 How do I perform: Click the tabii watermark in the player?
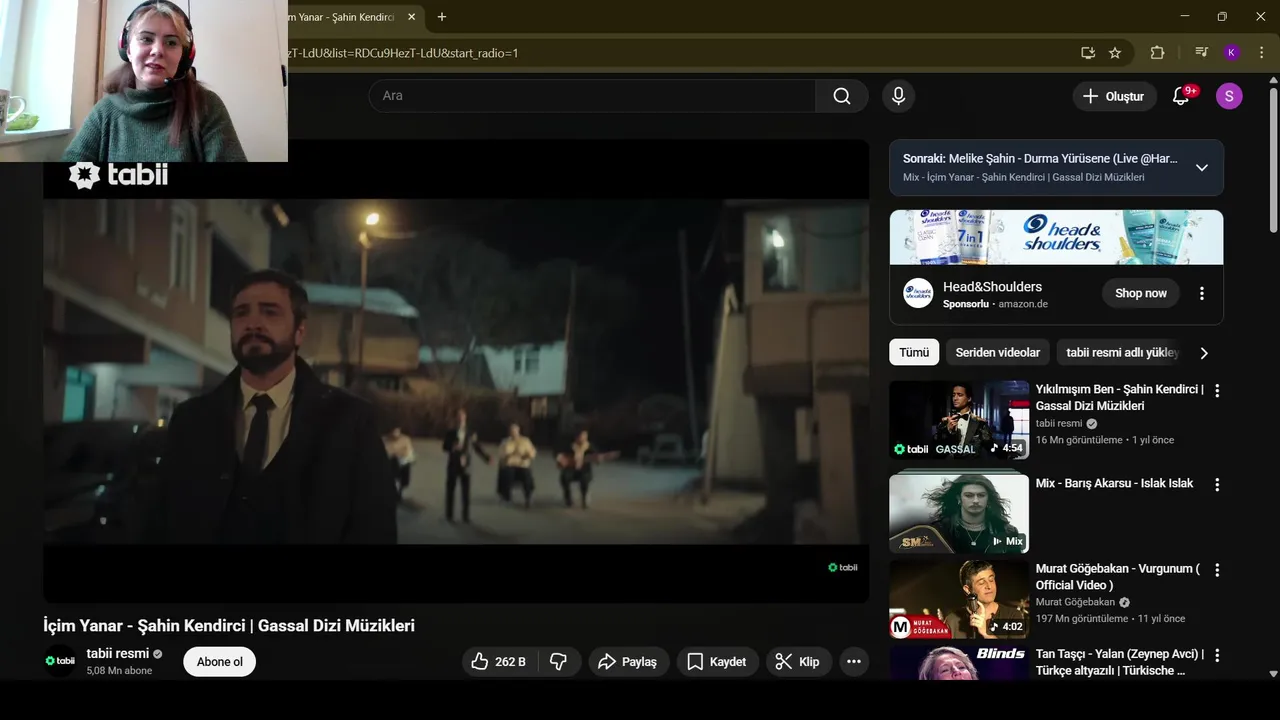click(x=843, y=567)
